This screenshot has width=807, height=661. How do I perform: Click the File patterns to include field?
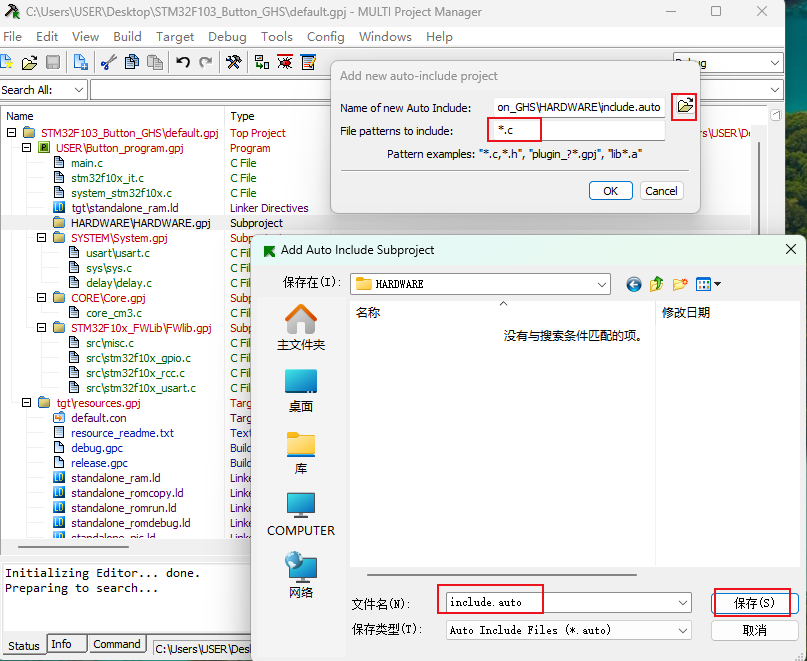[578, 130]
